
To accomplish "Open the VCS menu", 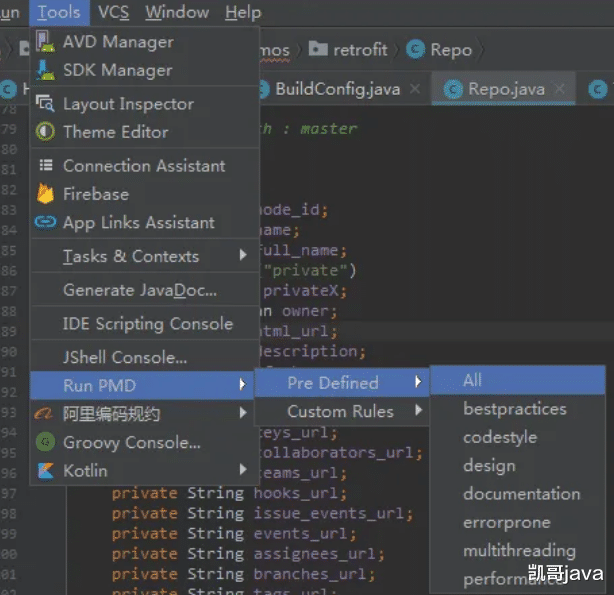I will (113, 12).
